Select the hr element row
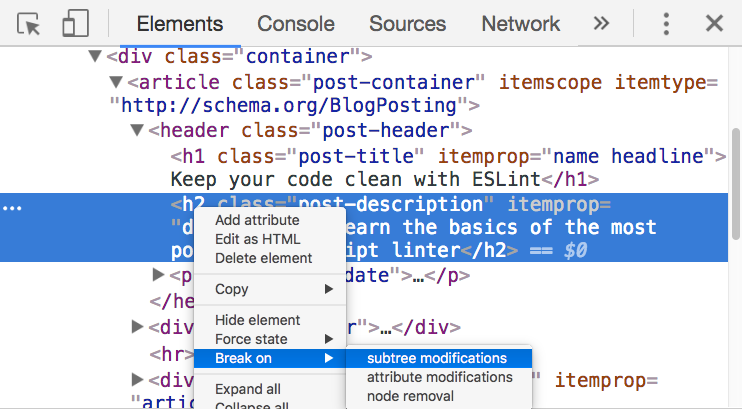 [x=171, y=354]
